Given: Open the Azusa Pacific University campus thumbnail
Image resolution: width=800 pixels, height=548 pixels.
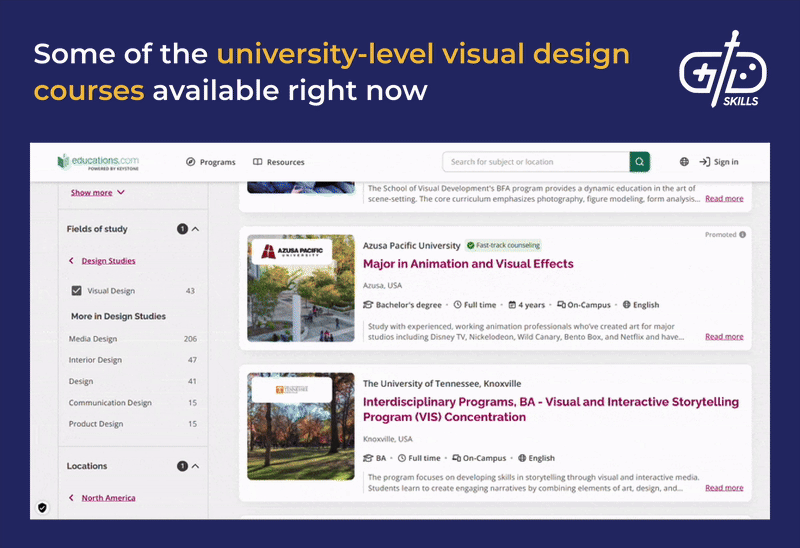Looking at the screenshot, I should [x=301, y=288].
